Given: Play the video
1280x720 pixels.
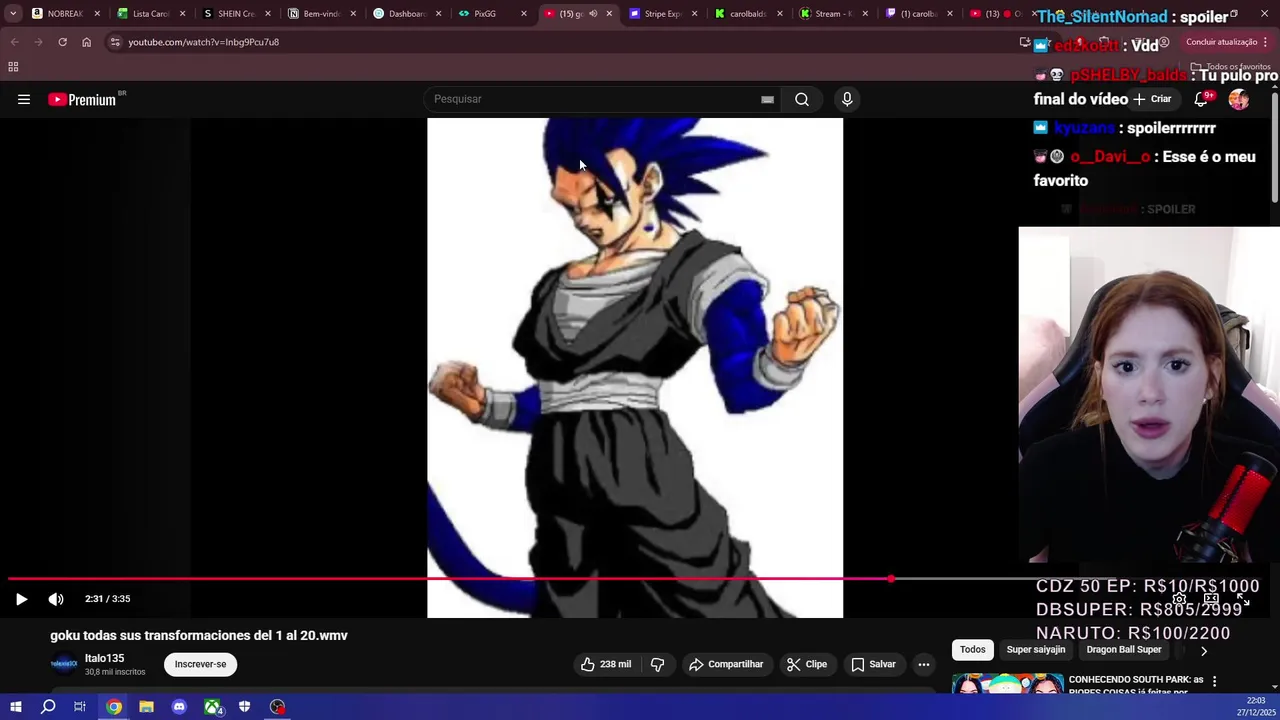Looking at the screenshot, I should (x=21, y=599).
